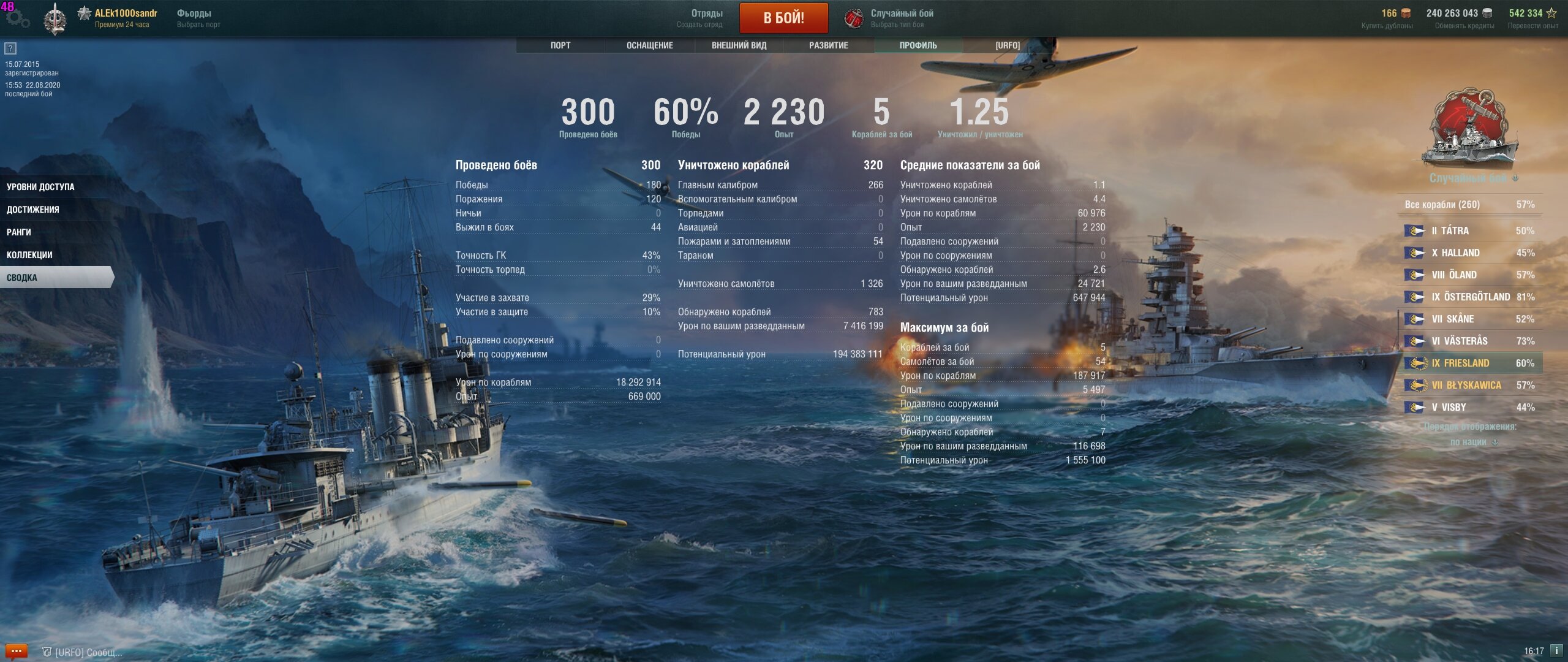
Task: Click the credits silver icon
Action: (x=1487, y=13)
